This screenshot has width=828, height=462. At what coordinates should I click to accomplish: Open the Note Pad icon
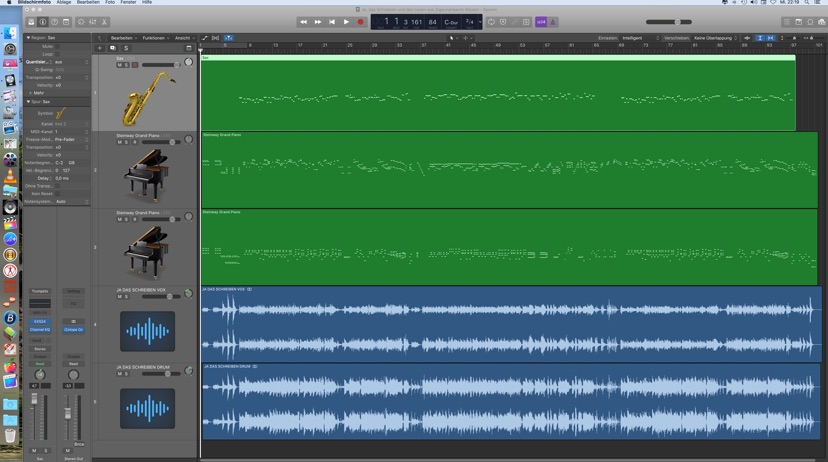(798, 22)
